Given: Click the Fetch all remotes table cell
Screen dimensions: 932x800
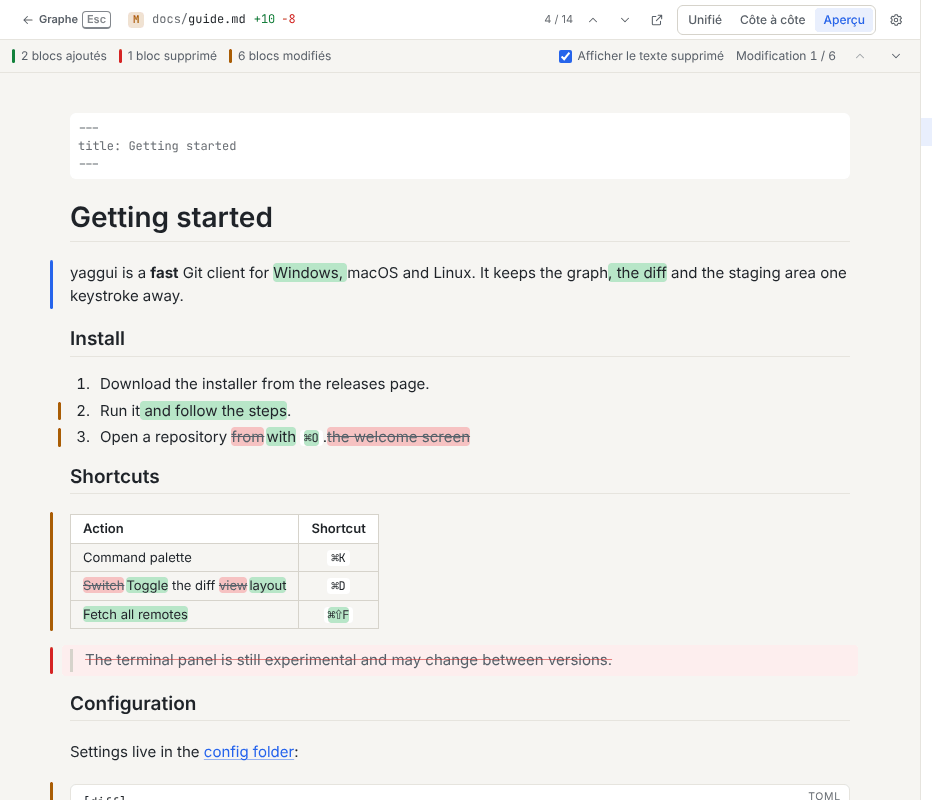Looking at the screenshot, I should tap(184, 615).
